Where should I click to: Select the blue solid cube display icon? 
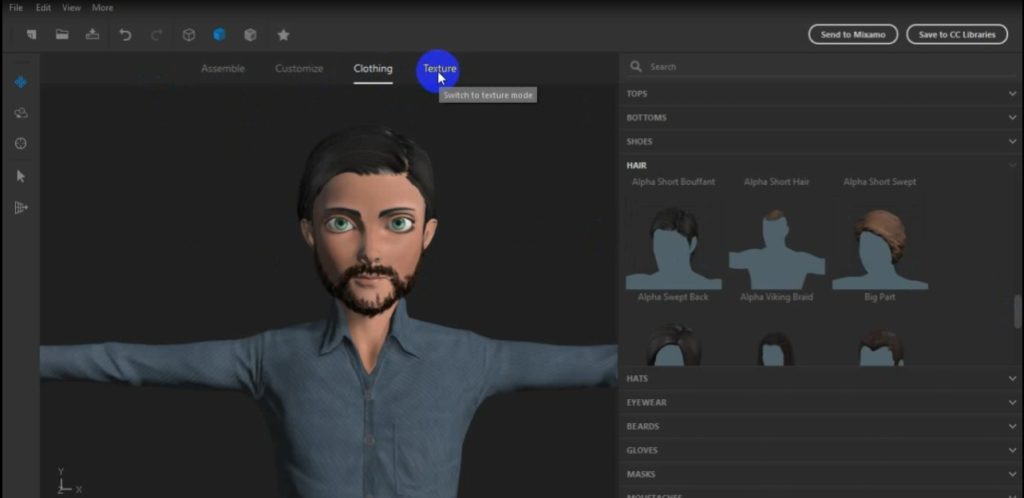point(219,35)
